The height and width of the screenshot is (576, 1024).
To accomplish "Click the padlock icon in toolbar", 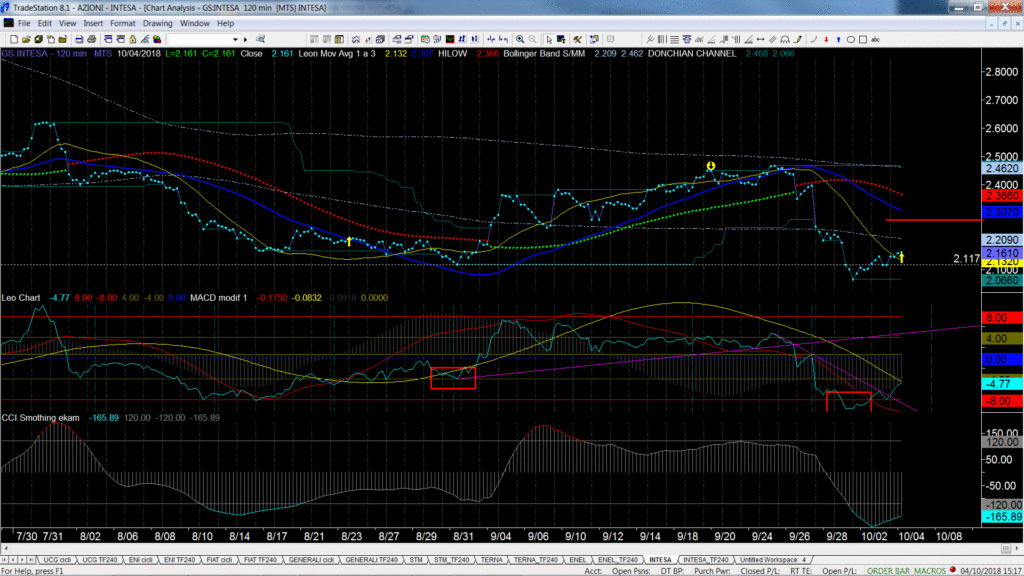I will pyautogui.click(x=133, y=39).
